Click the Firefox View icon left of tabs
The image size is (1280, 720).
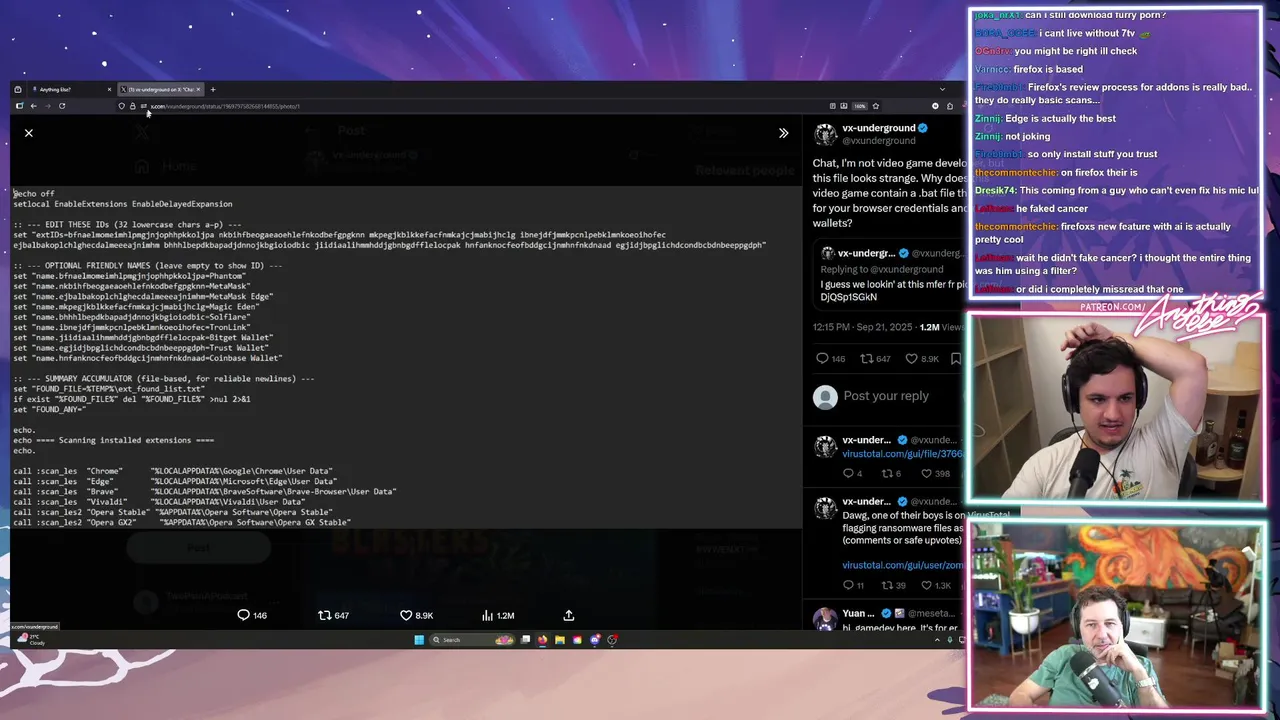click(x=18, y=89)
